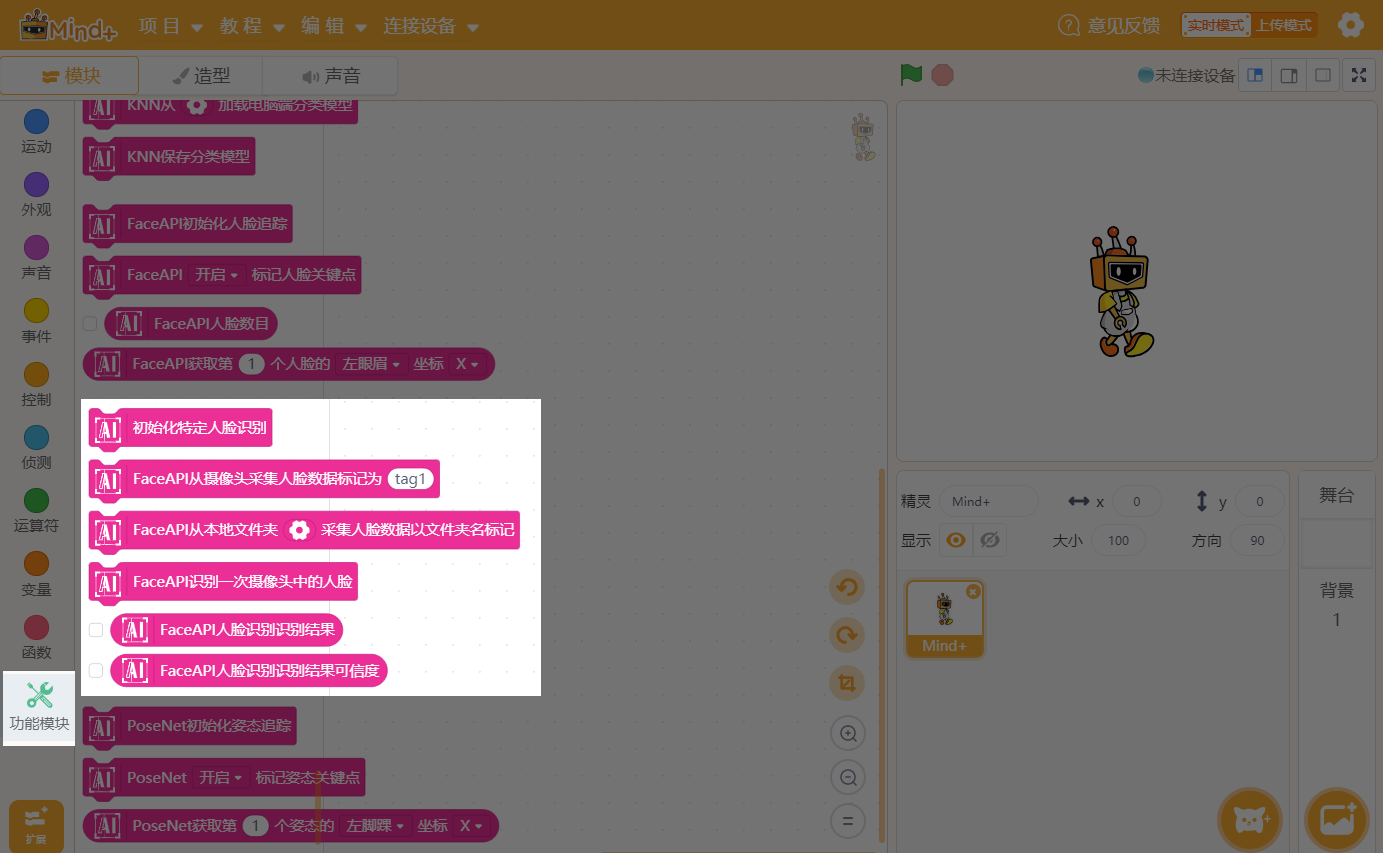Open the 扩展 extensions button
This screenshot has height=853, width=1383.
[36, 826]
